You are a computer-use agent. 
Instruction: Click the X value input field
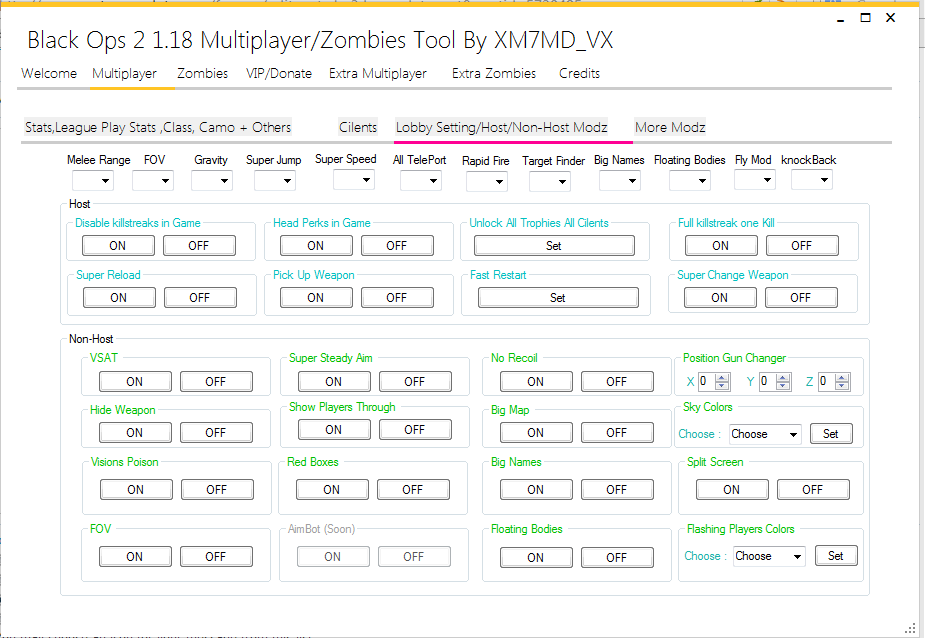[x=706, y=382]
